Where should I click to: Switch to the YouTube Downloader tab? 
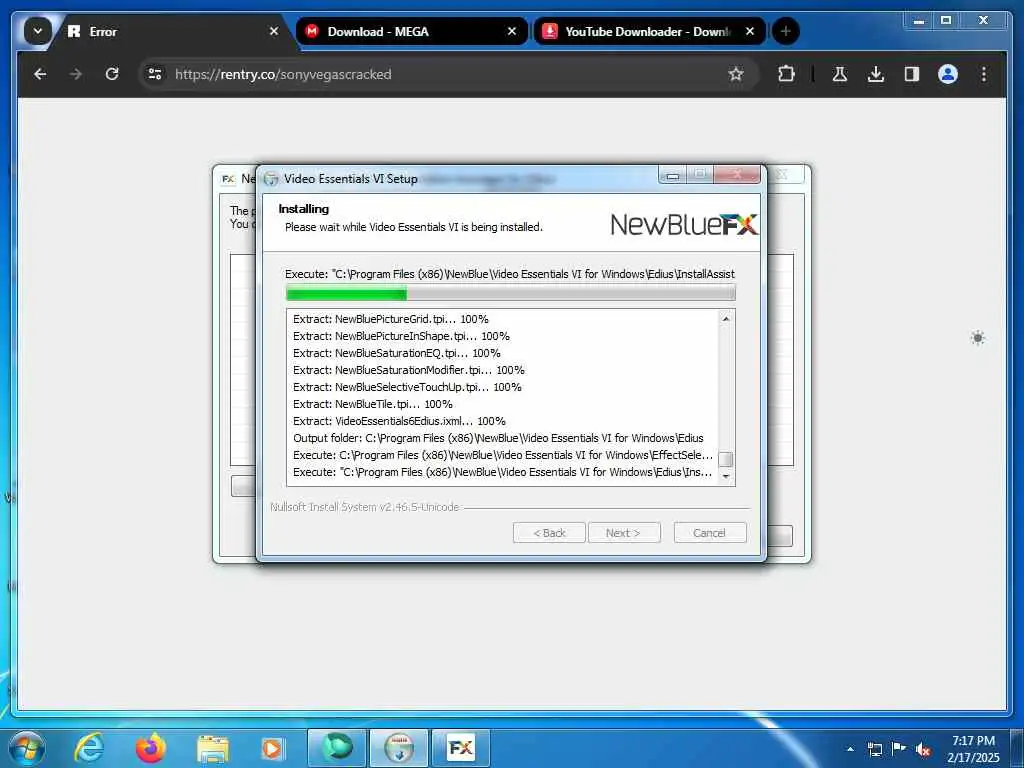pyautogui.click(x=649, y=31)
